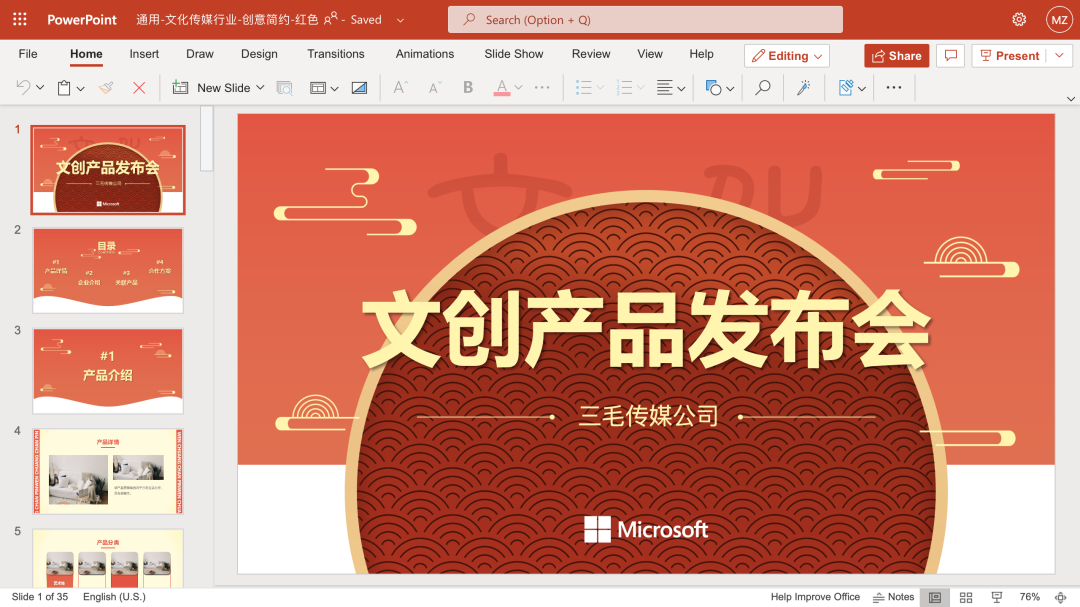Viewport: 1080px width, 607px height.
Task: Expand the Undo dropdown arrow
Action: [40, 88]
